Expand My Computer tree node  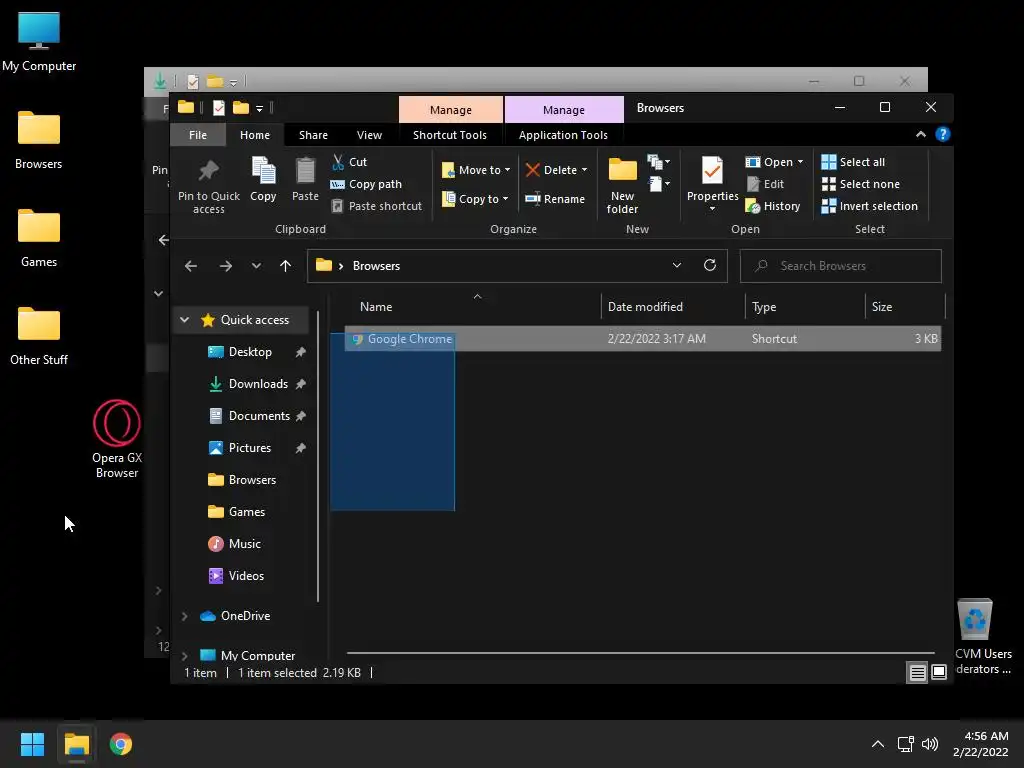[184, 655]
